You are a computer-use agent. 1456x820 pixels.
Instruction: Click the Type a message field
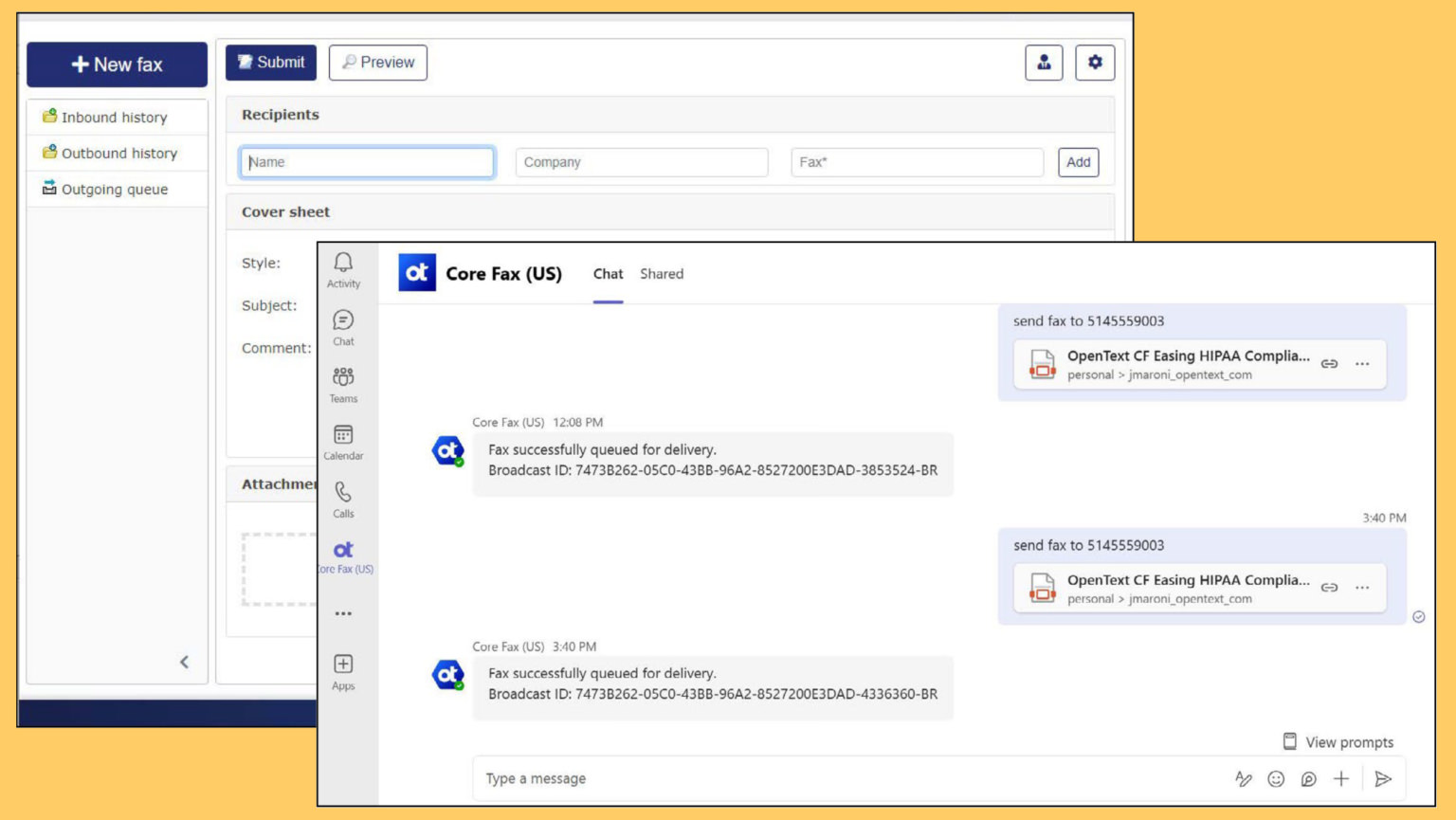click(664, 777)
